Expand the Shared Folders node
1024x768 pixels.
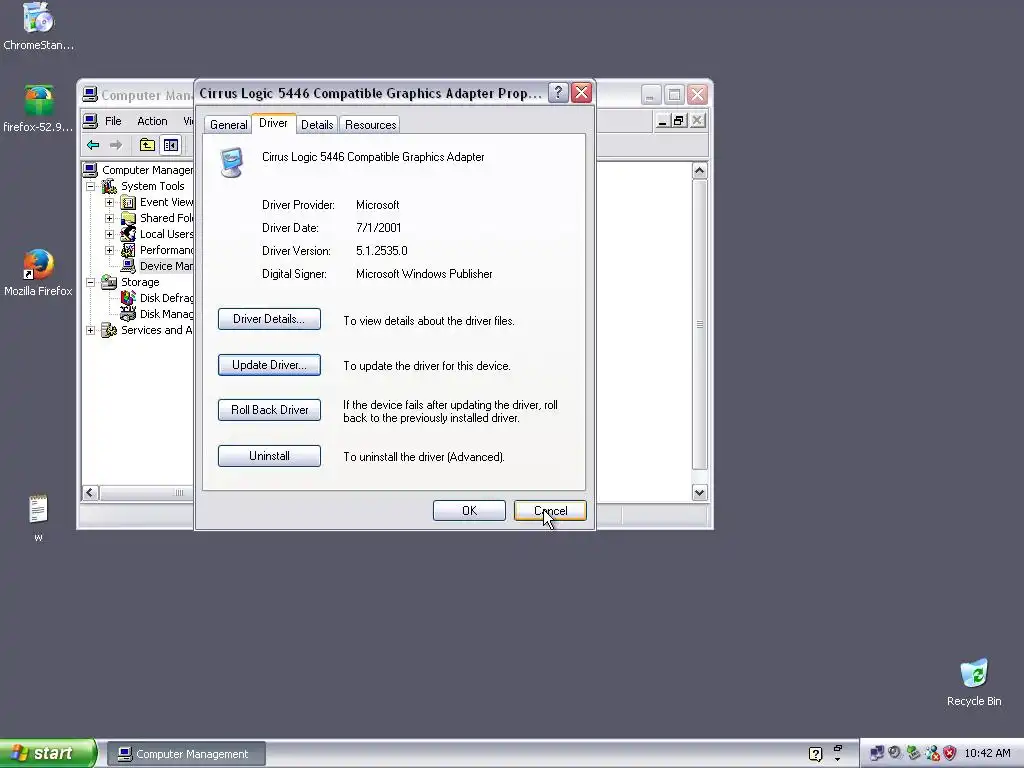110,218
